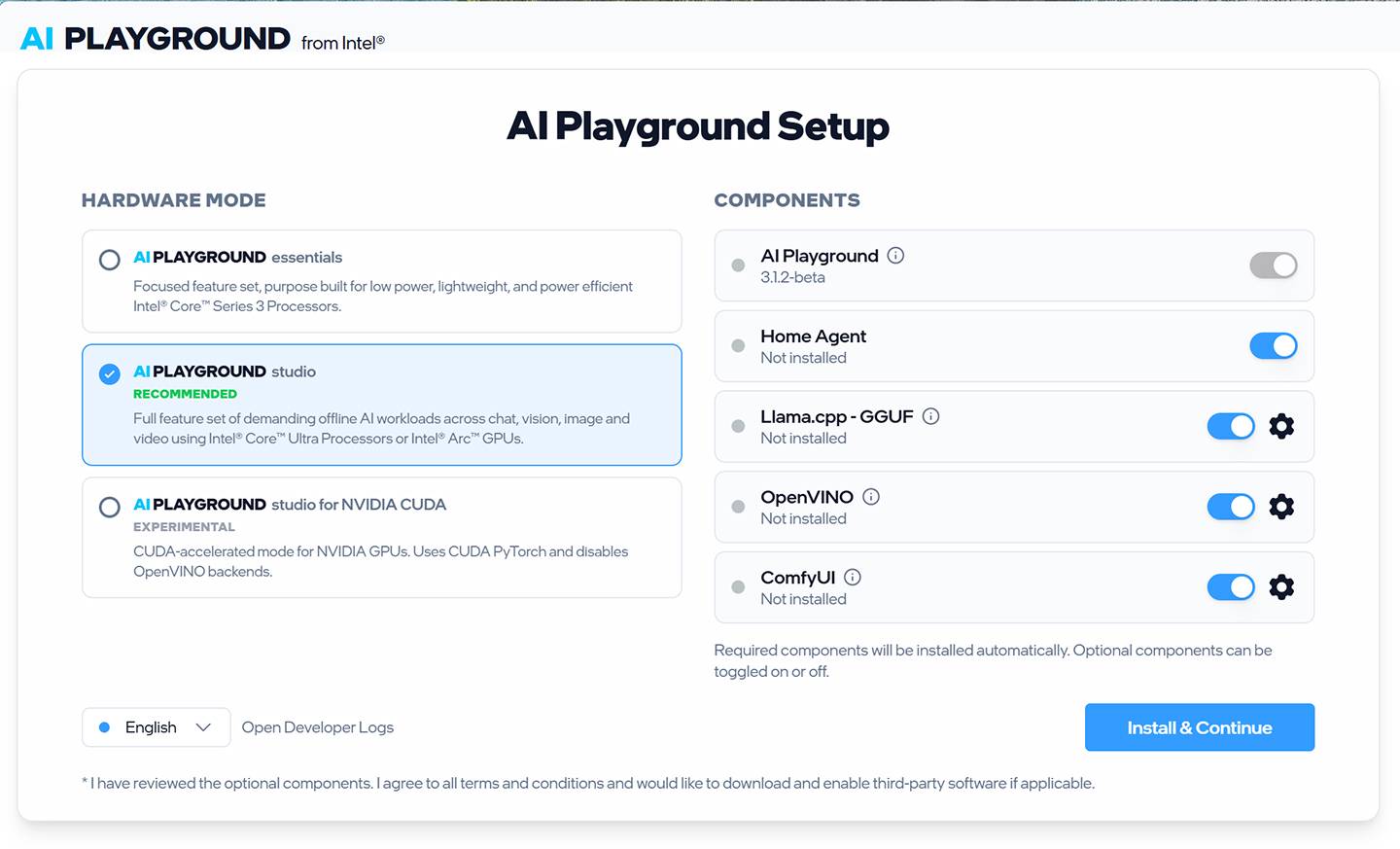1400x849 pixels.
Task: Click the RECOMMENDED label
Action: pos(185,394)
